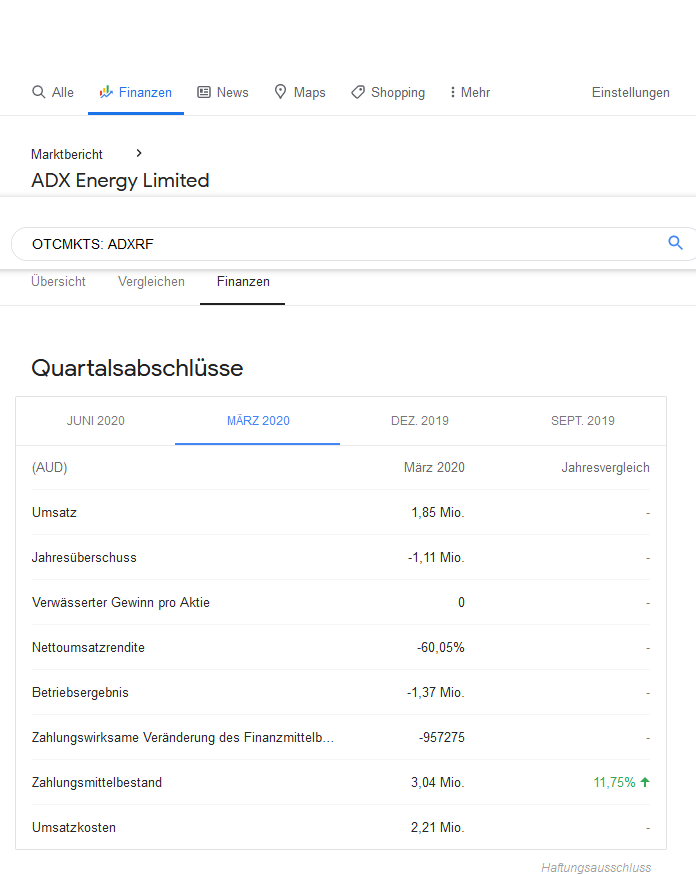Show the DEZ. 2019 quarter results

(420, 421)
